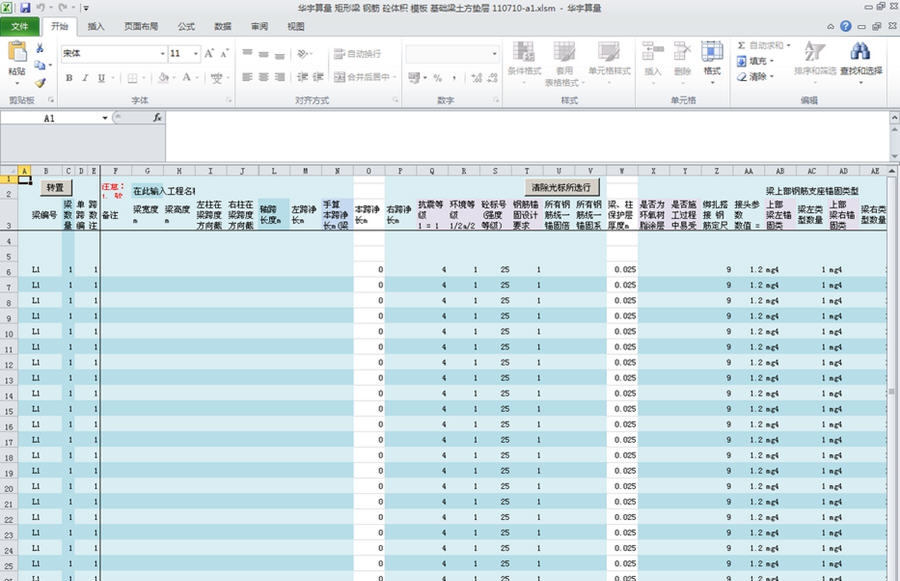Switch to the Insert (插入) tab
900x581 pixels.
(x=96, y=27)
